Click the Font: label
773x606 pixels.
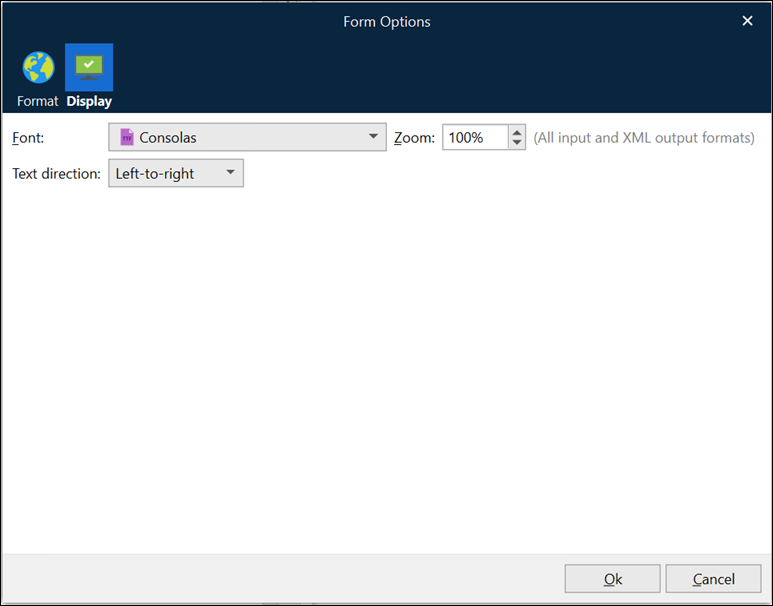[x=28, y=138]
